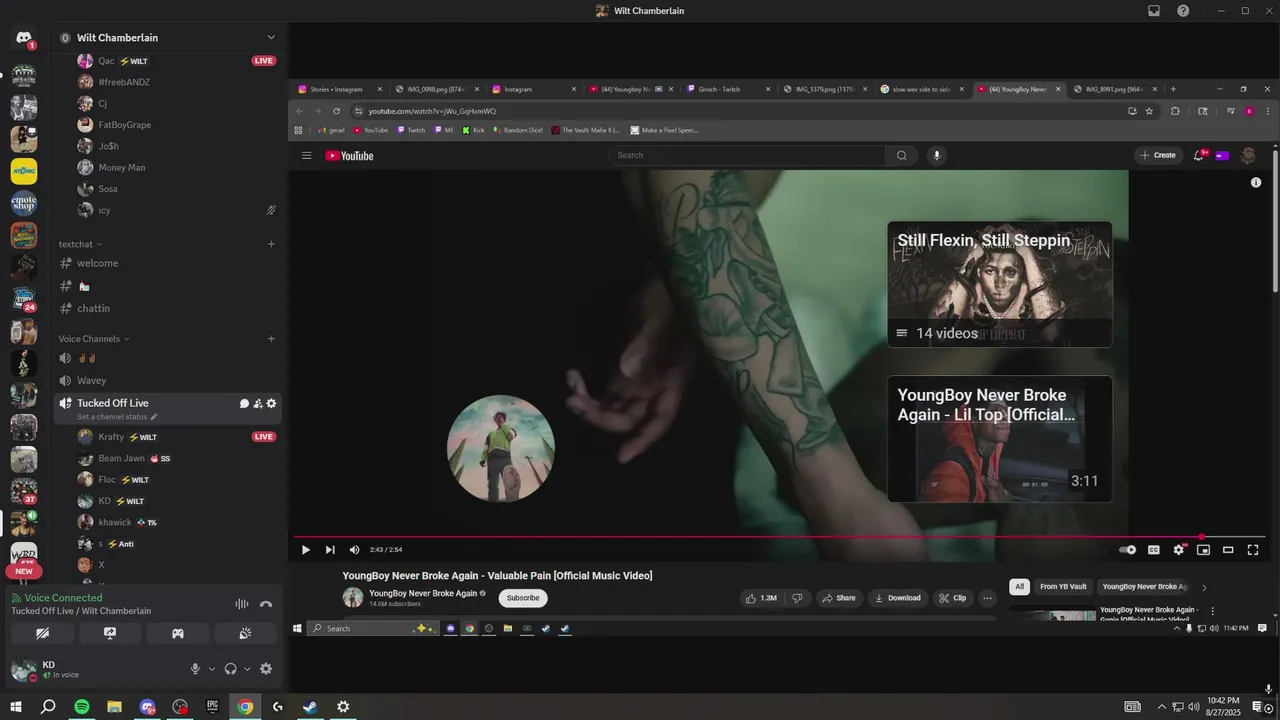Open chat for Tucked Off Live channel
1280x720 pixels.
[244, 404]
